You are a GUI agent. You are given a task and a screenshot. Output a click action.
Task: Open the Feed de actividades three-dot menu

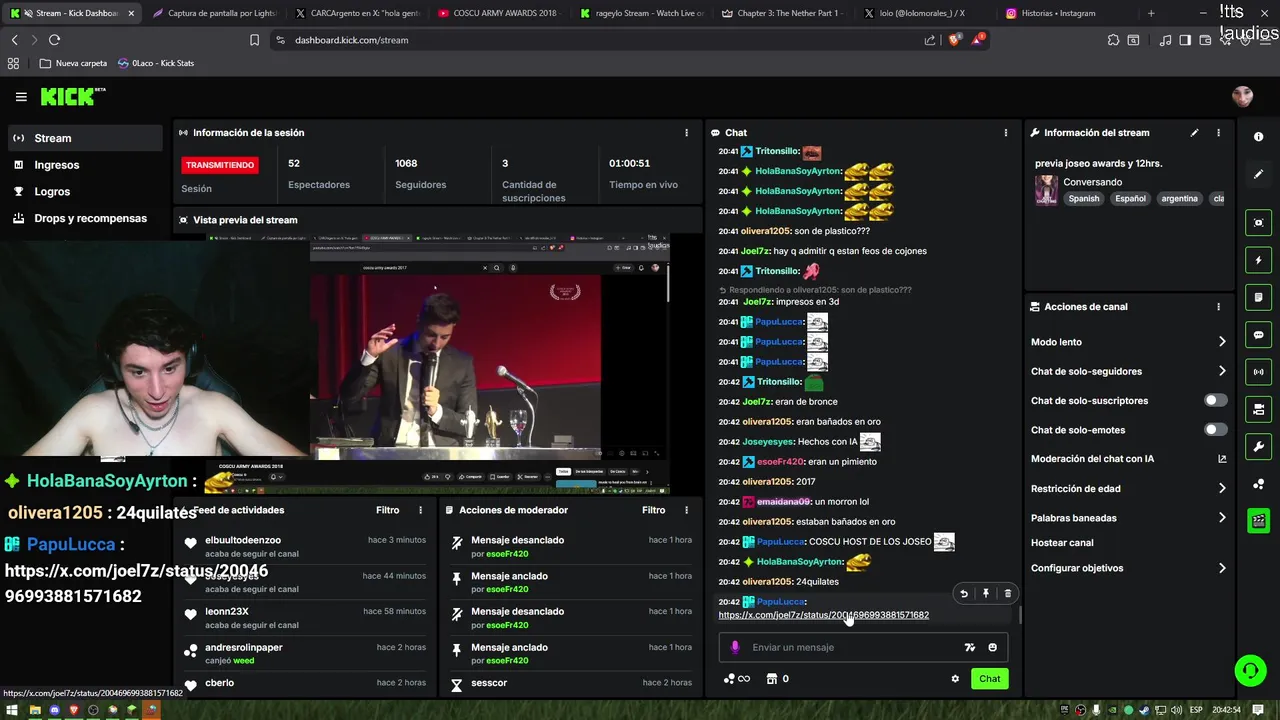click(x=420, y=510)
